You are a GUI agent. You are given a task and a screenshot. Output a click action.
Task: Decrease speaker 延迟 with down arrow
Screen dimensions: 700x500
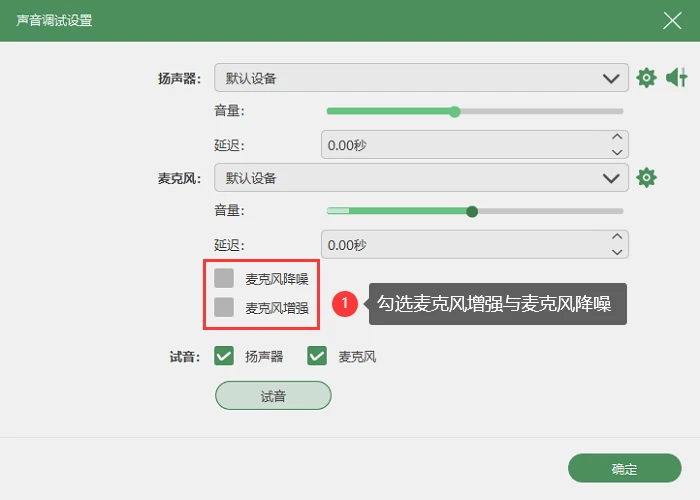(617, 152)
